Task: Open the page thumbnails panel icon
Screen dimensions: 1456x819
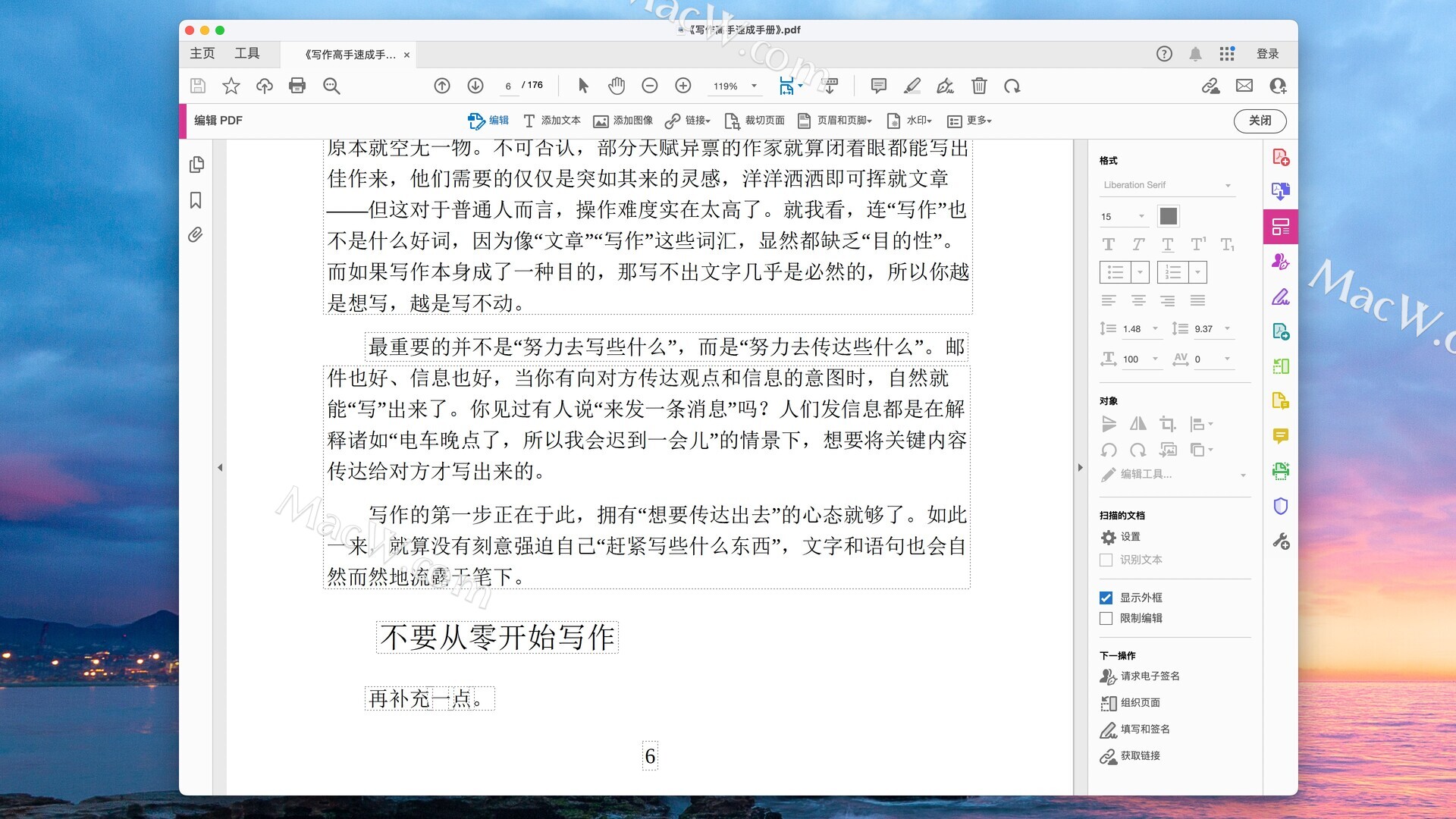Action: tap(196, 165)
